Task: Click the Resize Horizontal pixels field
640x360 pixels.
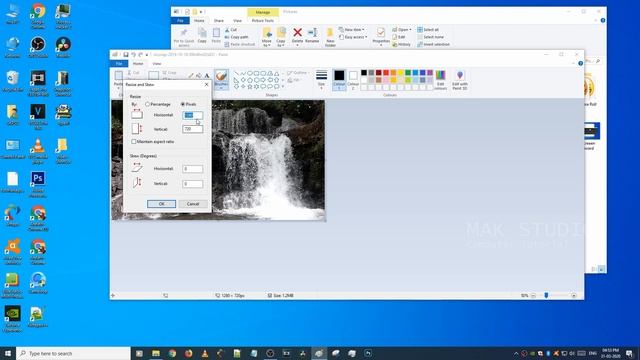Action: (x=192, y=115)
